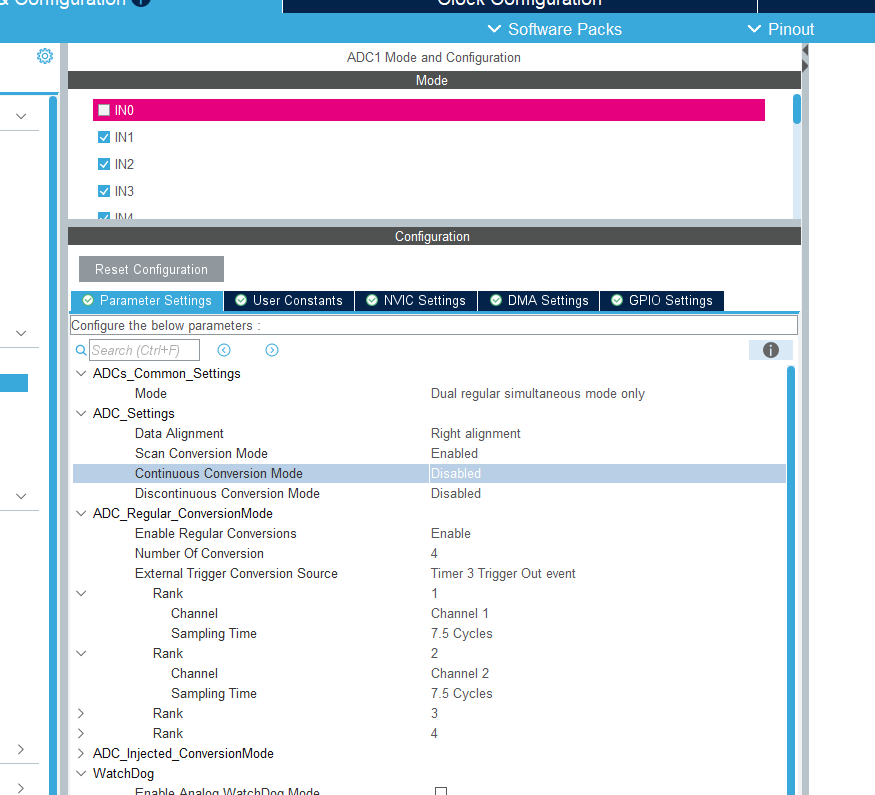Go to previous search result arrow
875x795 pixels.
224,350
